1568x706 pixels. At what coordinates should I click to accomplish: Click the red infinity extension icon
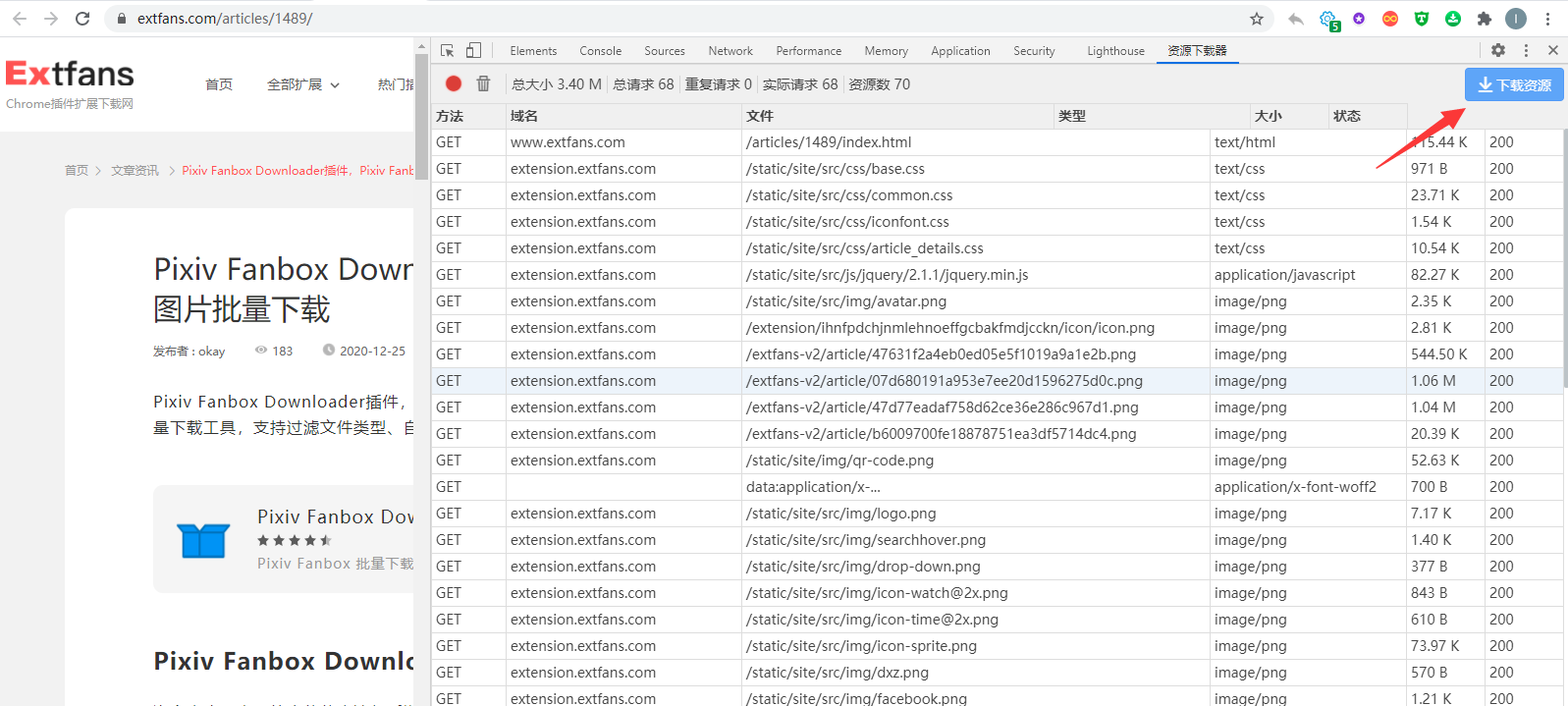(1390, 19)
